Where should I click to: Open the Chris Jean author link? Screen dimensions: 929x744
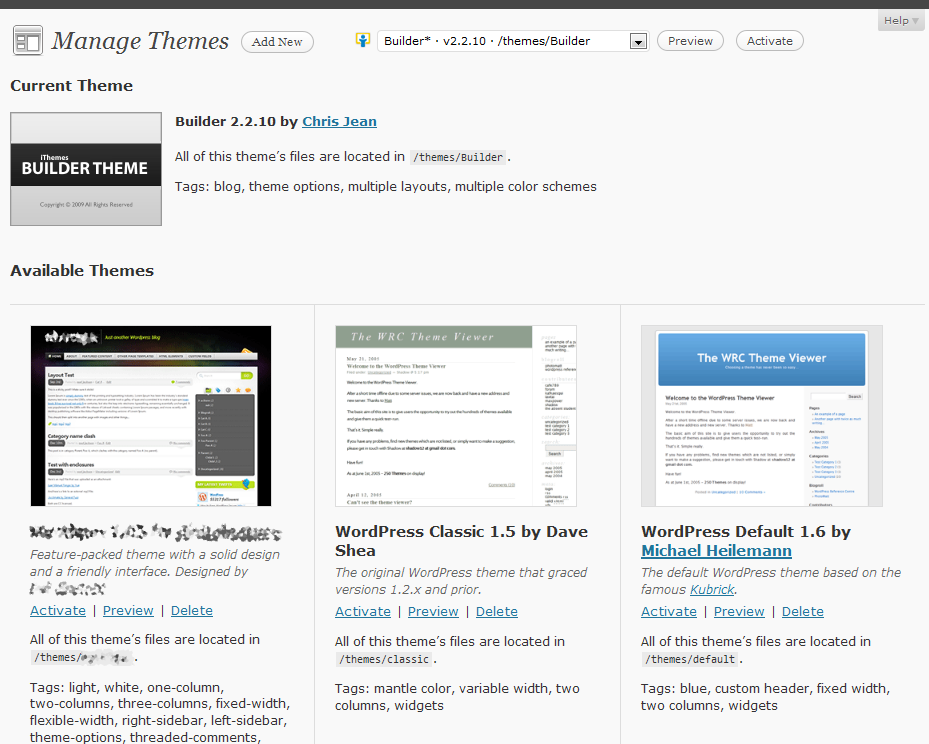[x=339, y=121]
